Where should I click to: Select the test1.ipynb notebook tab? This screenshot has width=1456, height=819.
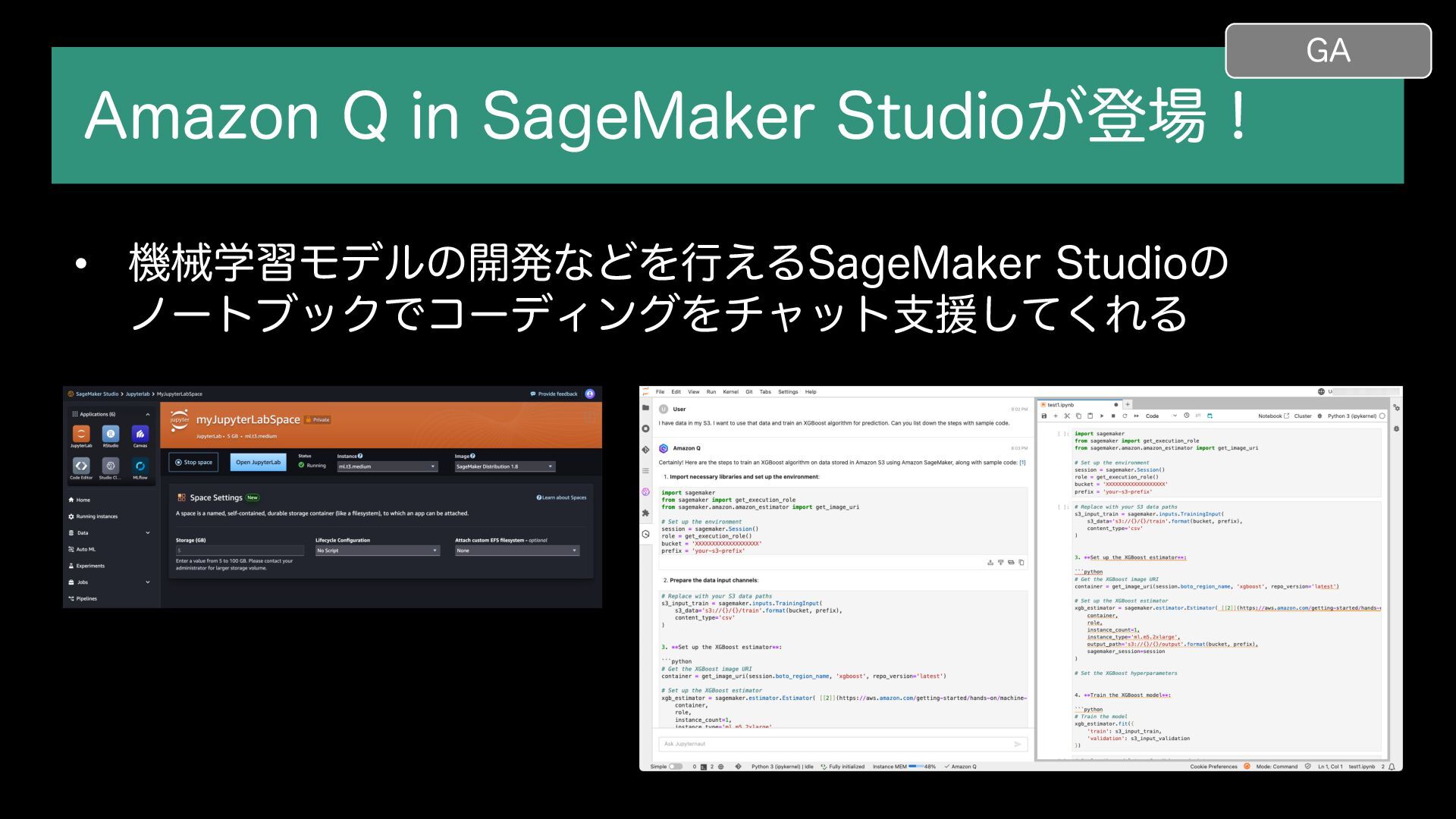pyautogui.click(x=1062, y=405)
